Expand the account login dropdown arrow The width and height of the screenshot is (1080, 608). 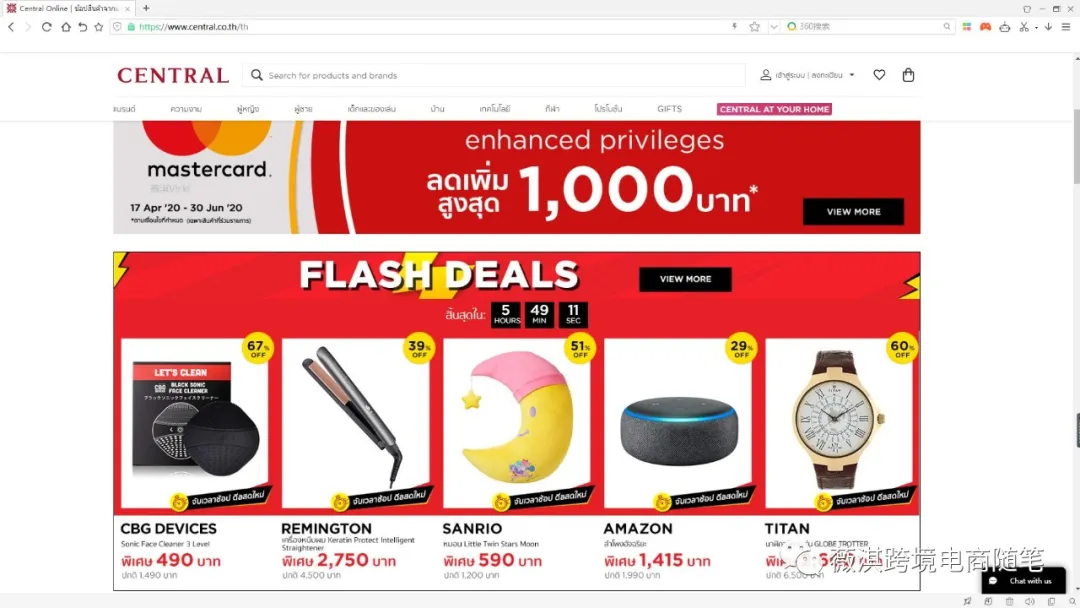click(852, 75)
